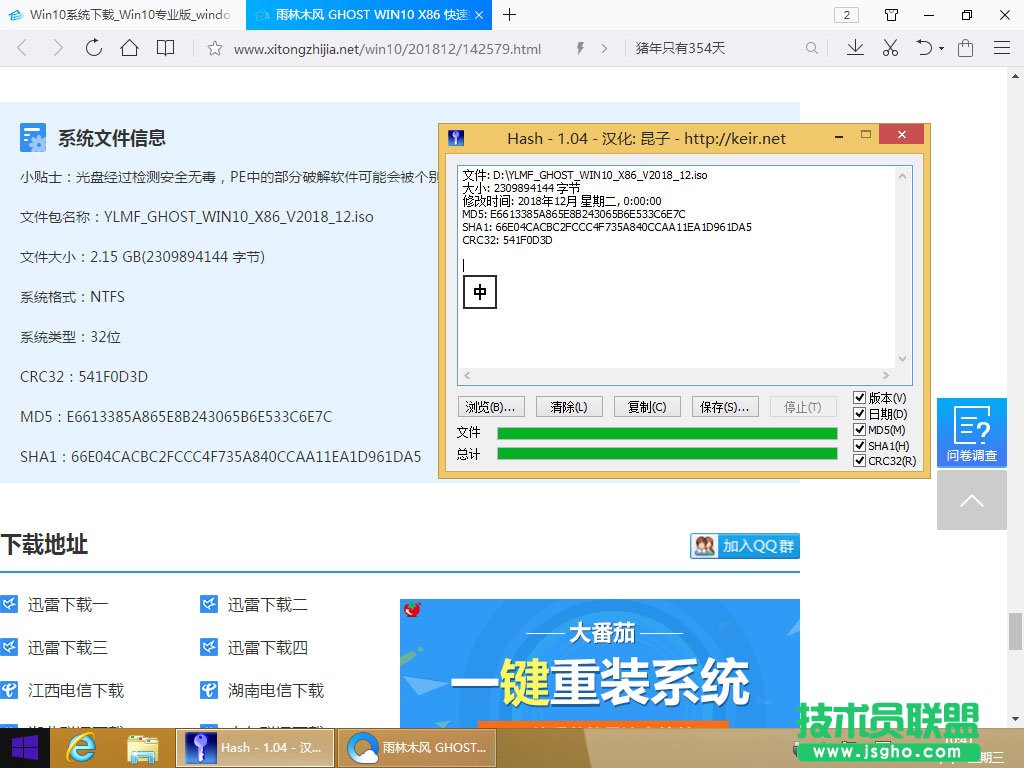Open the Hash app from the taskbar

click(255, 748)
